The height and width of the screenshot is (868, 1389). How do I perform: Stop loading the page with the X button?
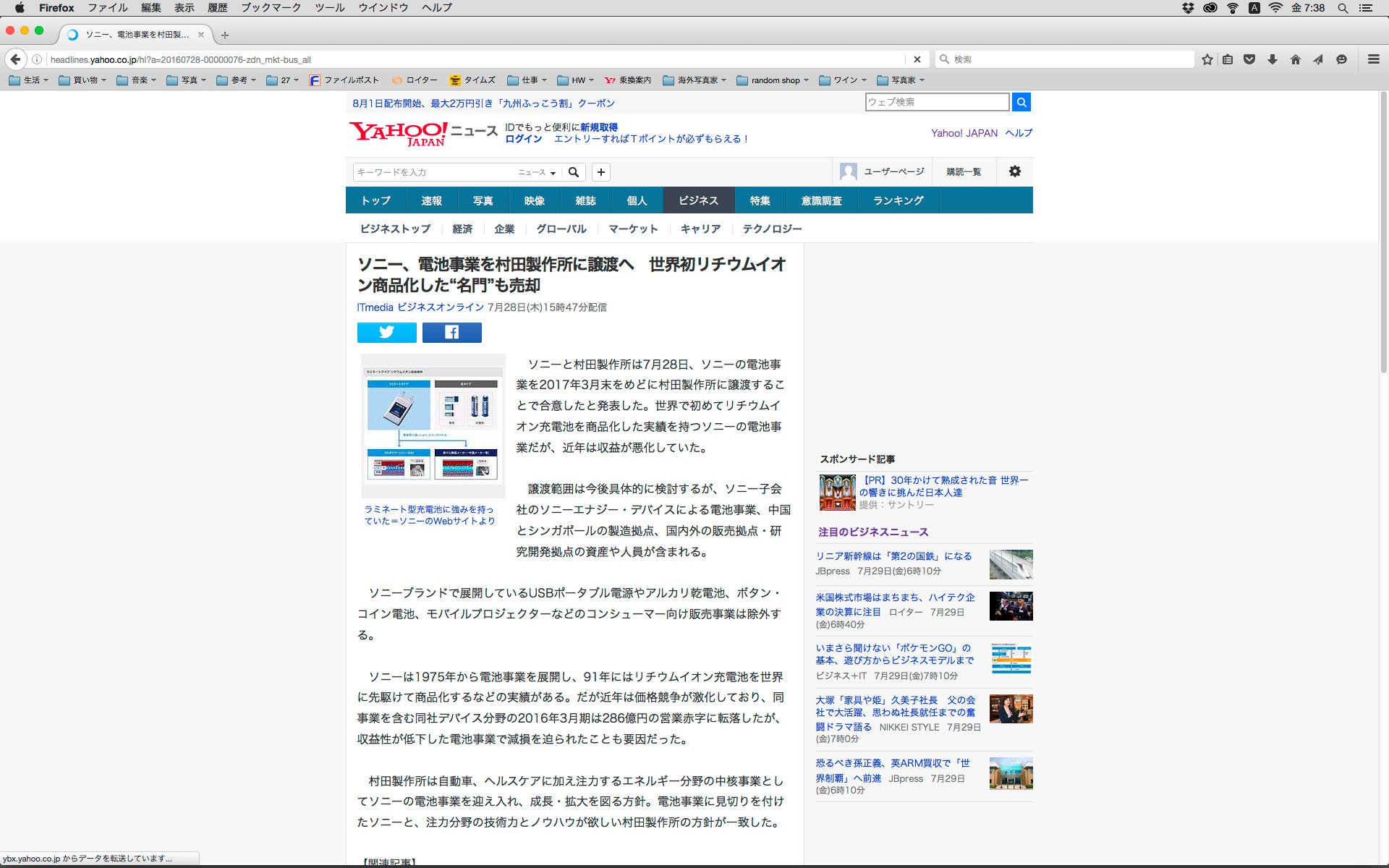(917, 59)
